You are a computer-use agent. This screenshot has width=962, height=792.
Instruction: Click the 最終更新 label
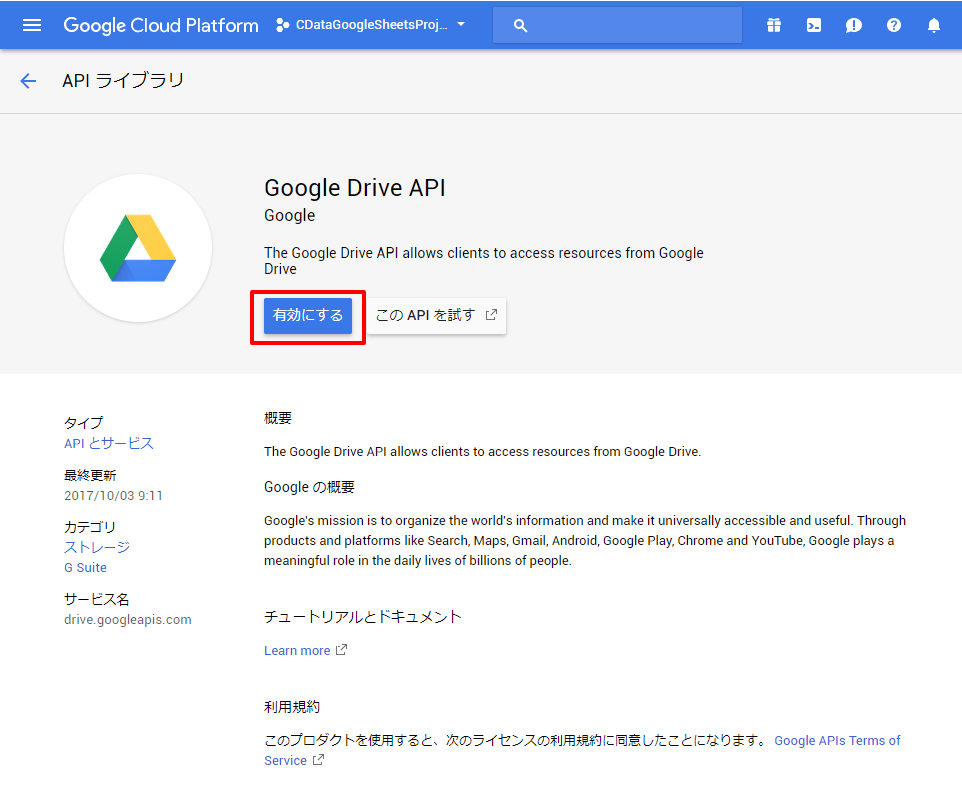click(x=90, y=475)
